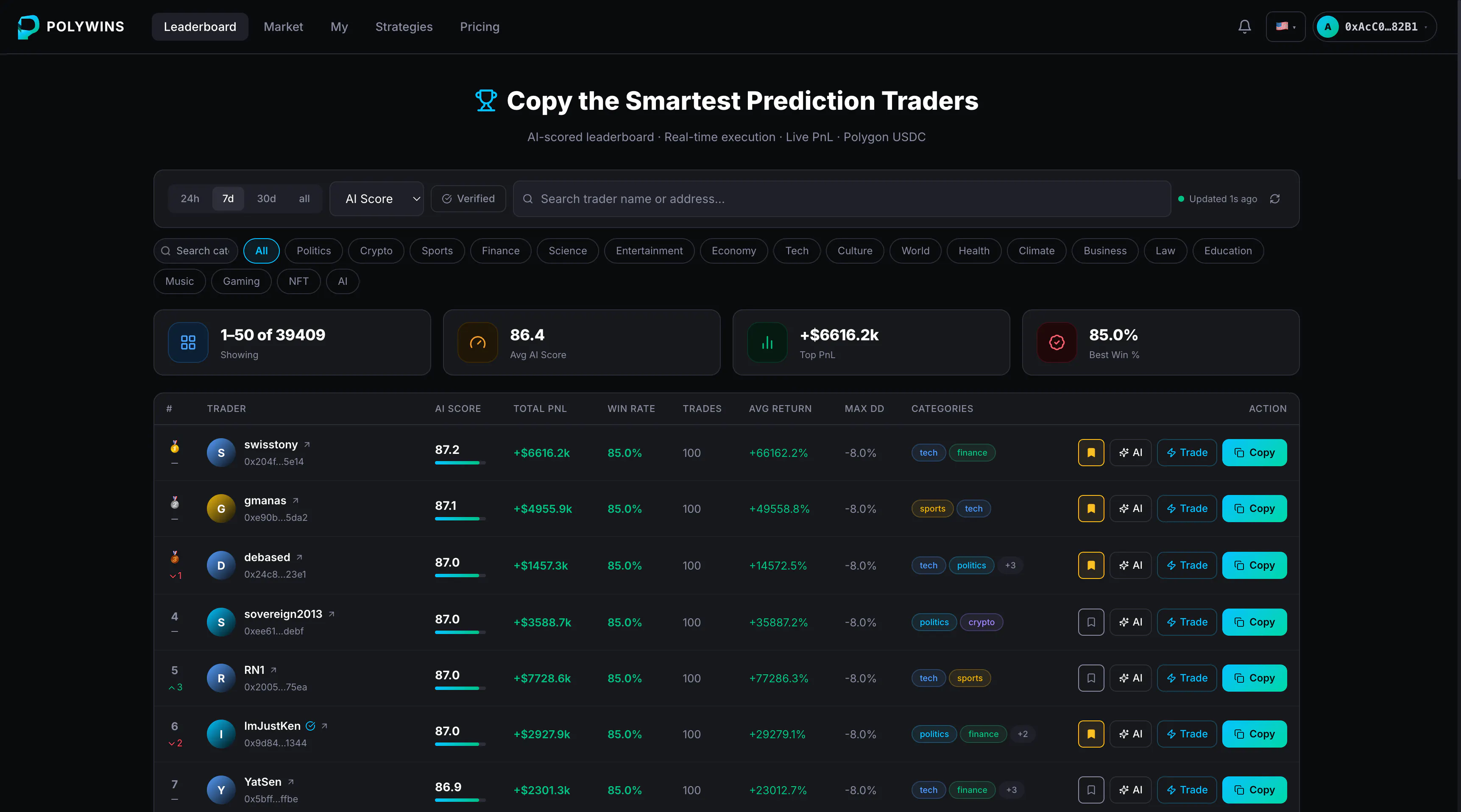Click swisstony's AI score progress bar
Screen dimensions: 1461x812
pyautogui.click(x=460, y=463)
